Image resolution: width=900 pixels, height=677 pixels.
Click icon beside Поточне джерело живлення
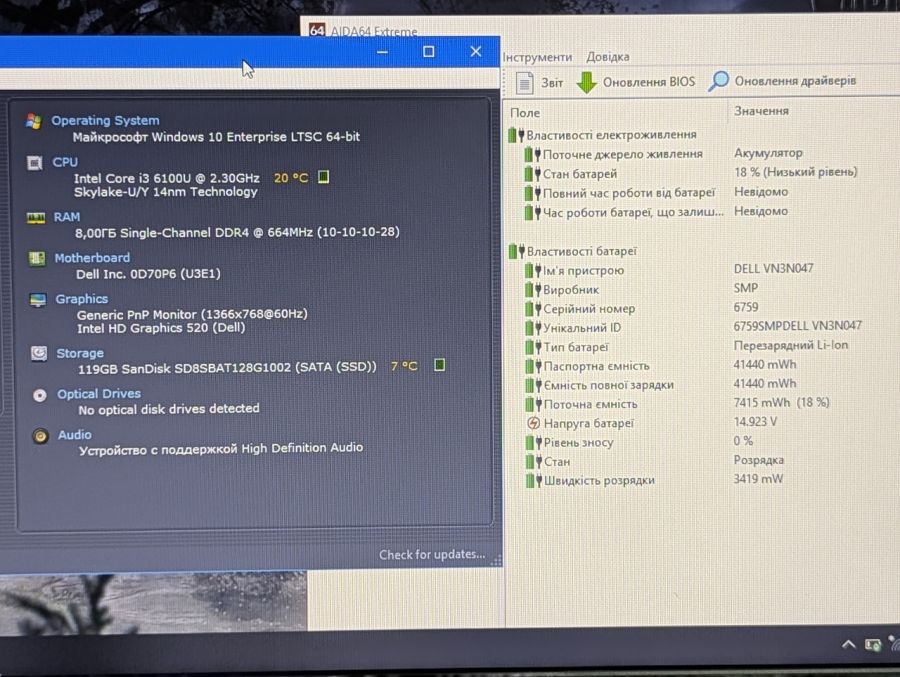click(533, 154)
